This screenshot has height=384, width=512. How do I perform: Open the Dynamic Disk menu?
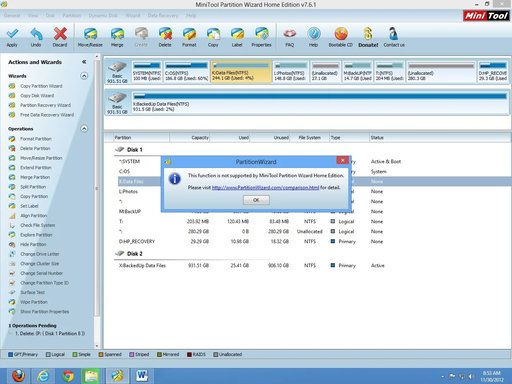pyautogui.click(x=103, y=16)
